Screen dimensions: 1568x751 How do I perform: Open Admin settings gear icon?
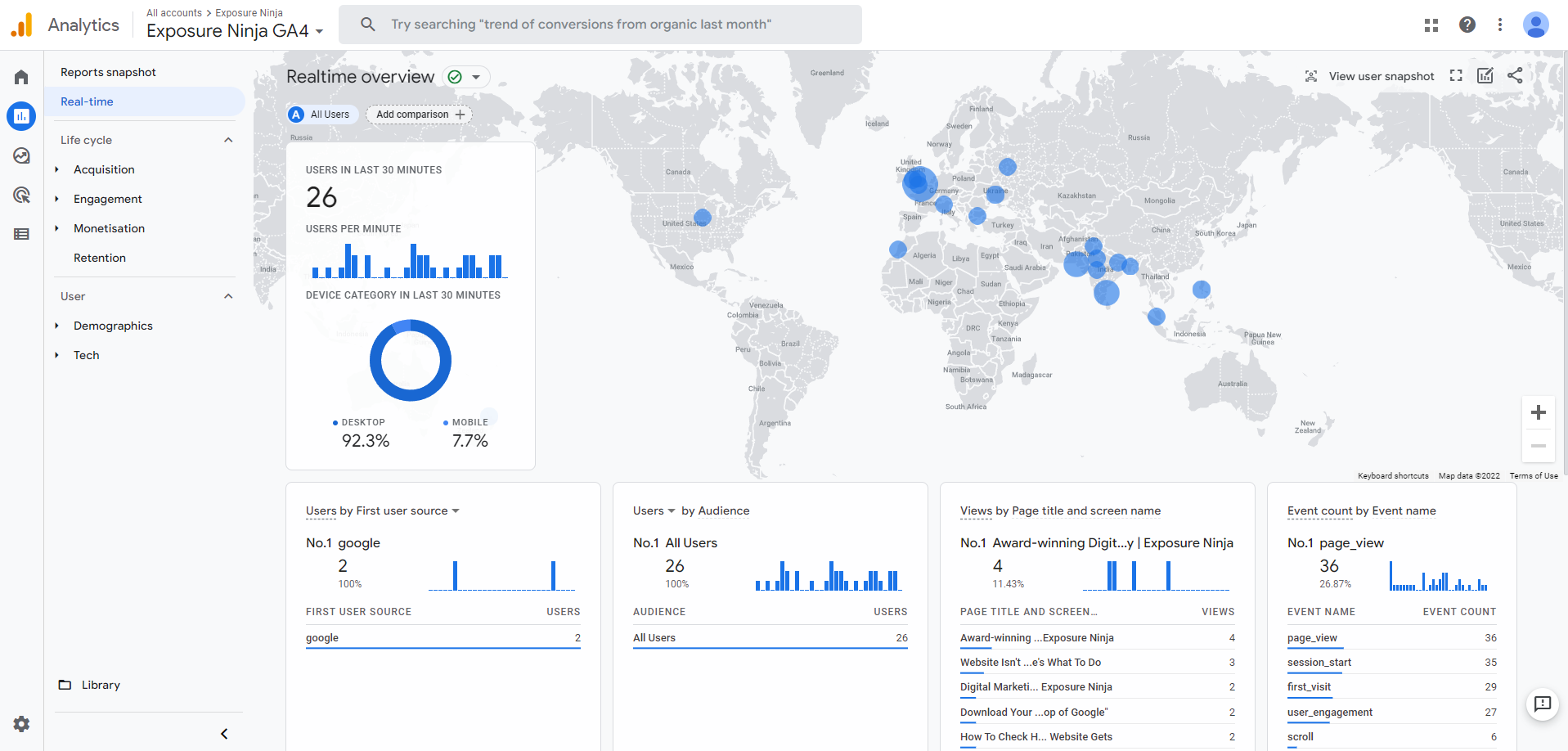[x=21, y=724]
